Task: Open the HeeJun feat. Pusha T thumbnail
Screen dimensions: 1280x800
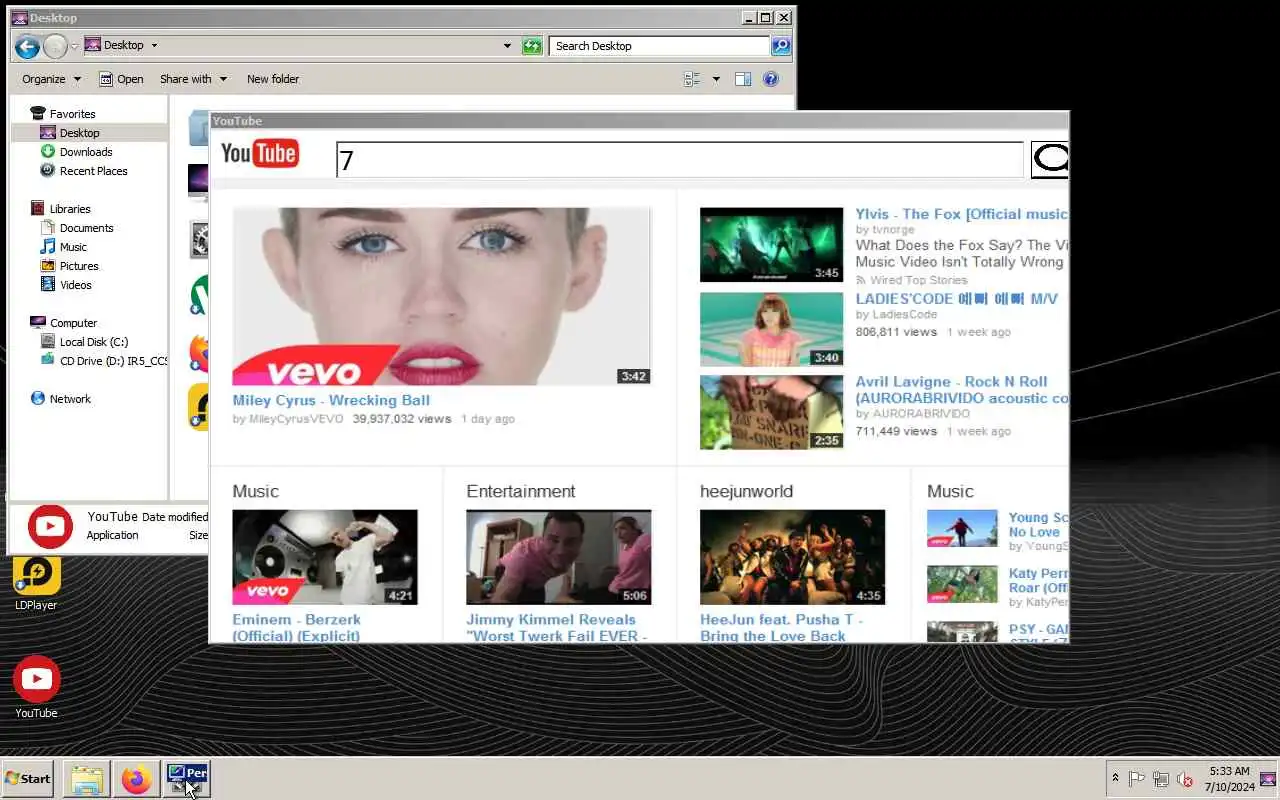Action: point(792,557)
